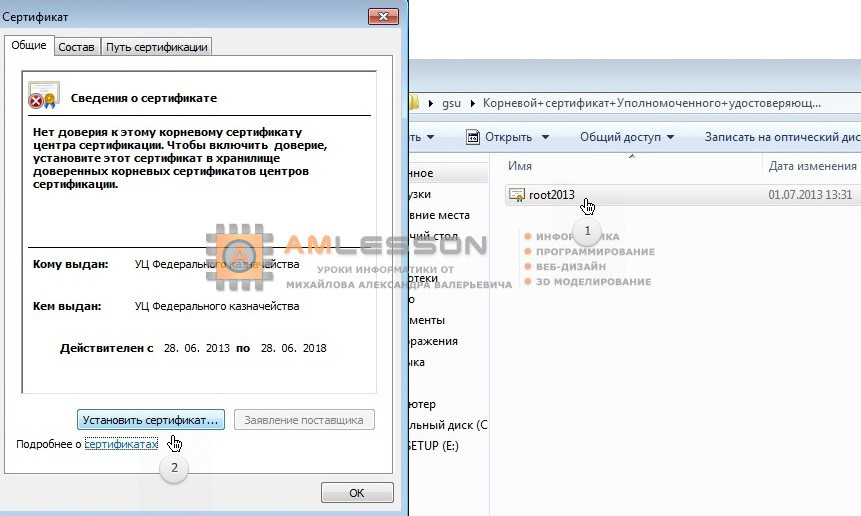Open the Состав tab
The width and height of the screenshot is (861, 516).
click(x=76, y=47)
